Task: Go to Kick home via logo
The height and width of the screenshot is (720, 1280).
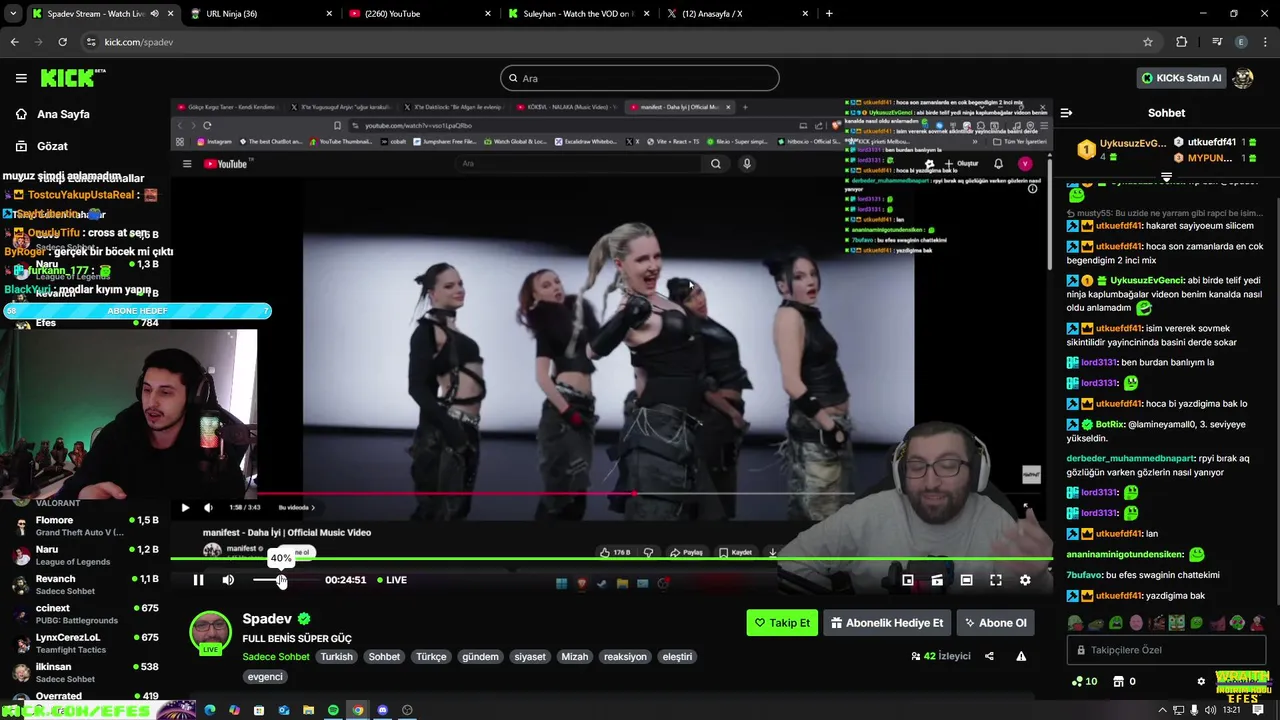Action: tap(72, 78)
